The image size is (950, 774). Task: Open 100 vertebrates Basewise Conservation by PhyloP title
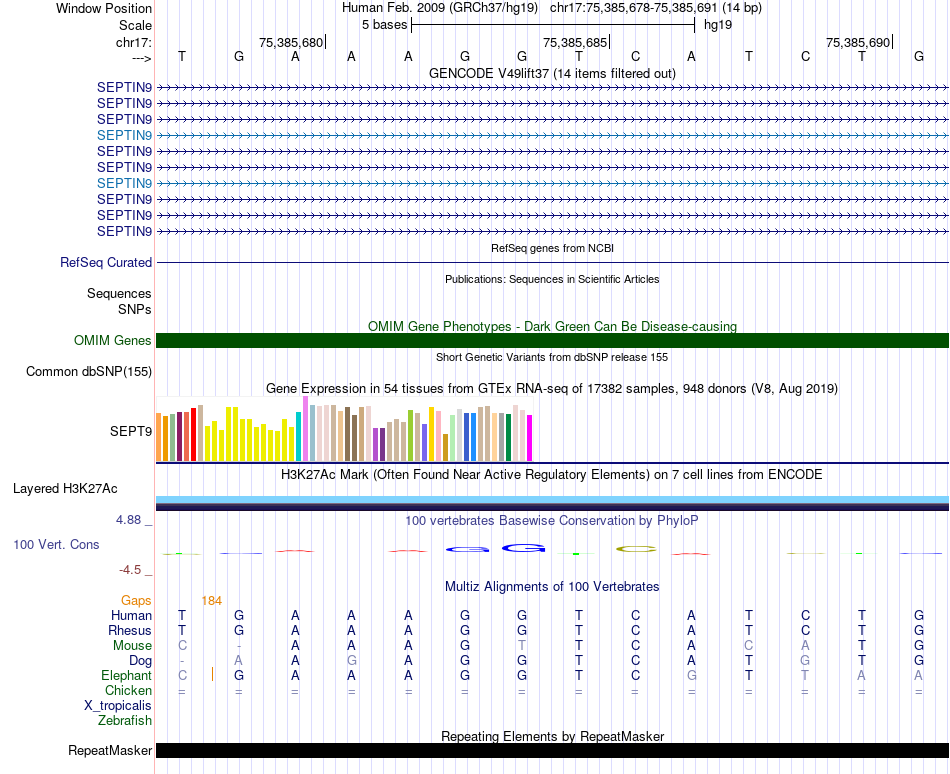pyautogui.click(x=552, y=520)
